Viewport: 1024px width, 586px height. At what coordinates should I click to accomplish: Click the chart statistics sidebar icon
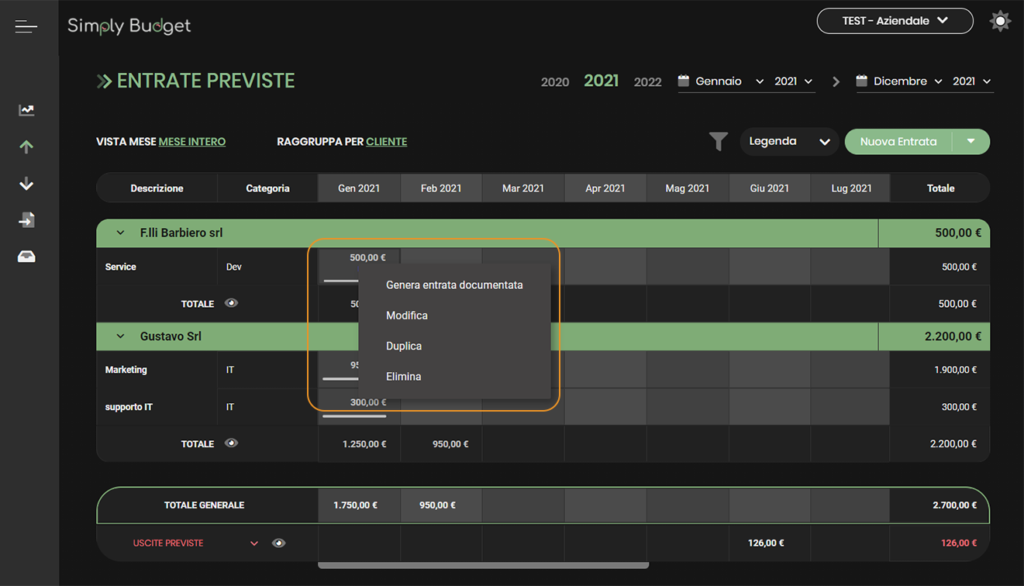27,110
